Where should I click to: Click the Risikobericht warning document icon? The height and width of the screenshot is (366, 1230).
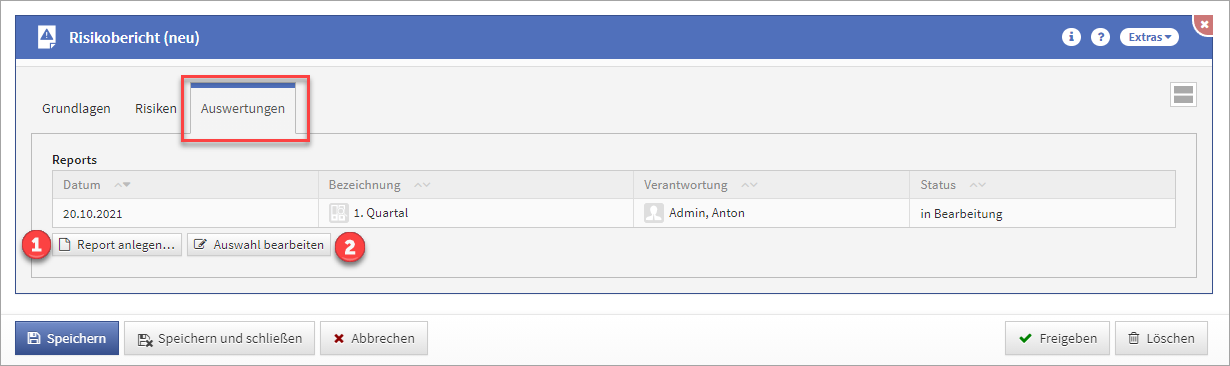(x=47, y=38)
